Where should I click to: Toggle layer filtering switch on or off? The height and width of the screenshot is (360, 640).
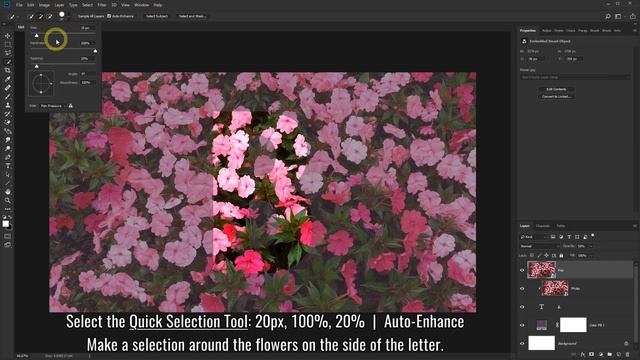pyautogui.click(x=593, y=236)
